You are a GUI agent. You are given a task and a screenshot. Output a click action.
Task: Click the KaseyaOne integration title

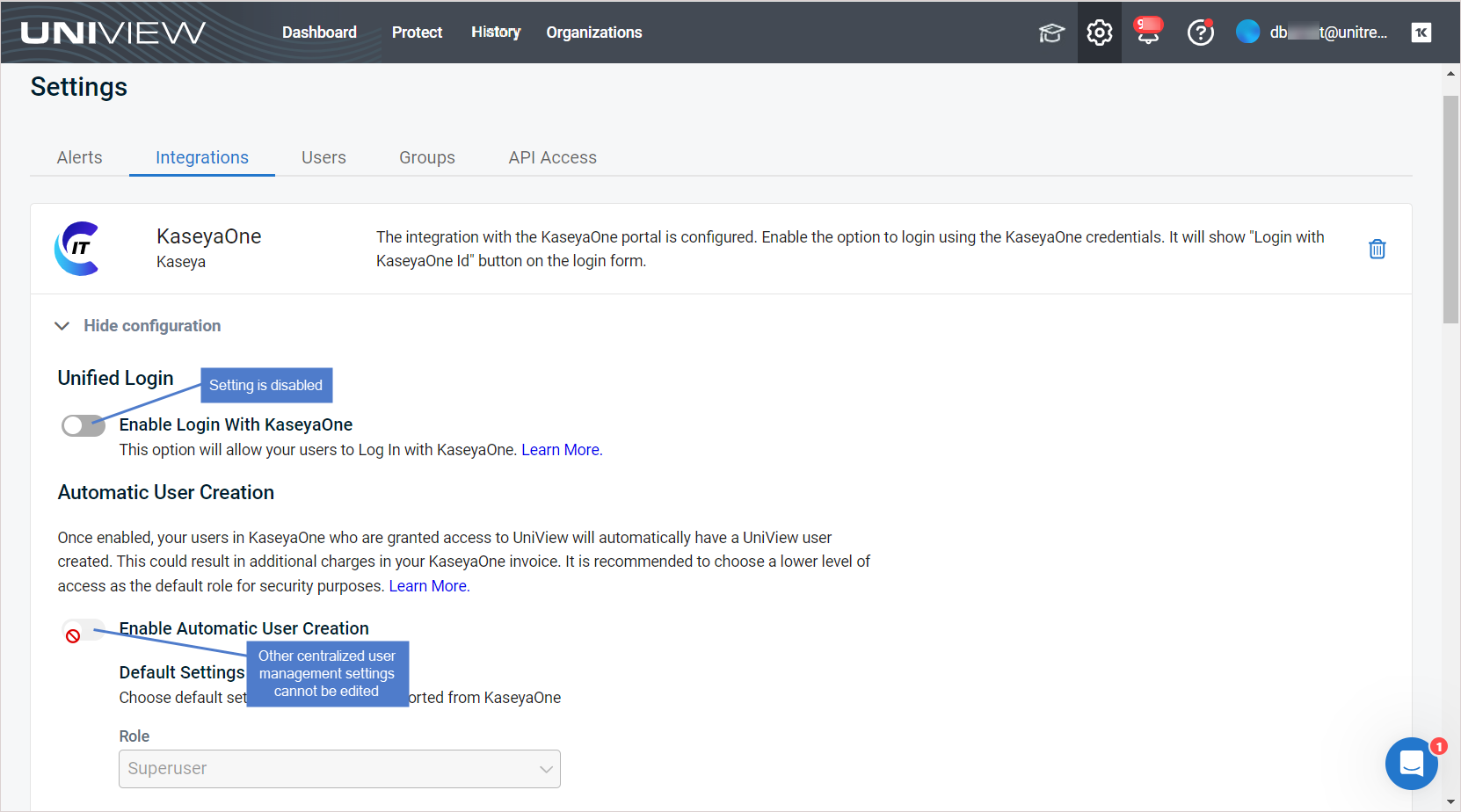pyautogui.click(x=209, y=236)
